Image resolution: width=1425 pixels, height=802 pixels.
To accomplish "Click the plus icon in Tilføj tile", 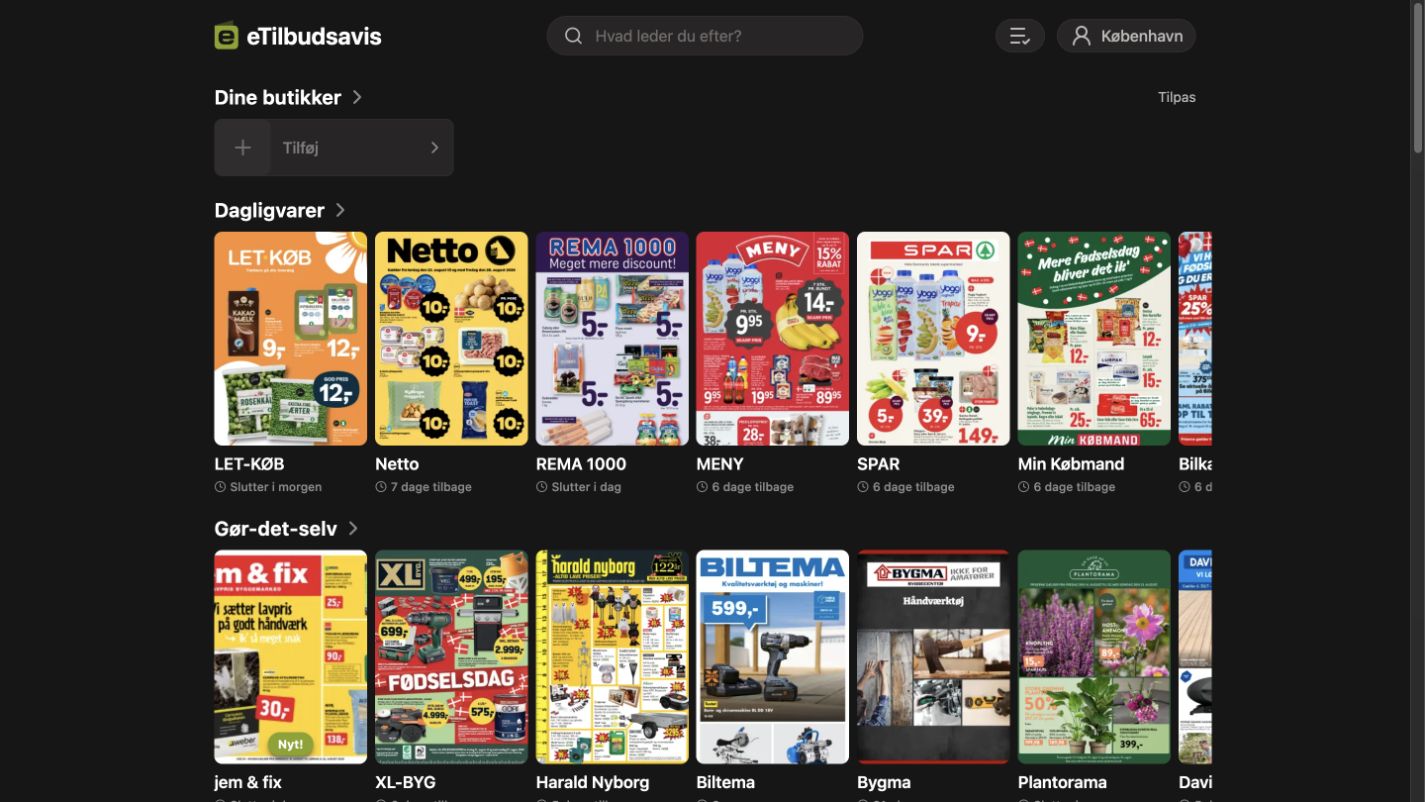I will 243,148.
